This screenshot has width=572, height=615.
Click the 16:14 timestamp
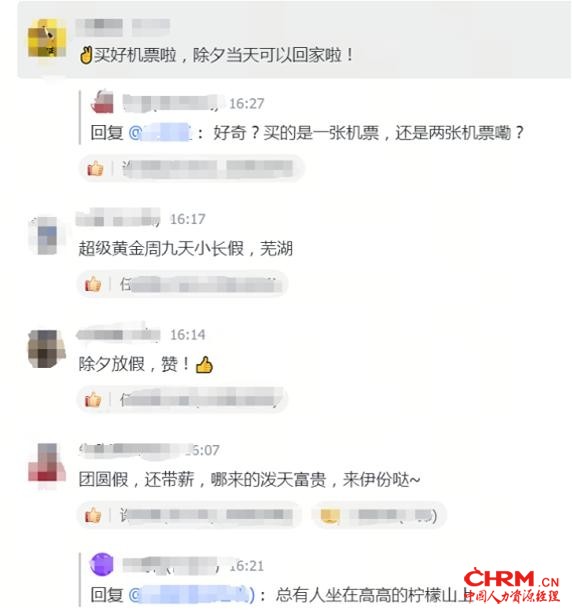[188, 335]
